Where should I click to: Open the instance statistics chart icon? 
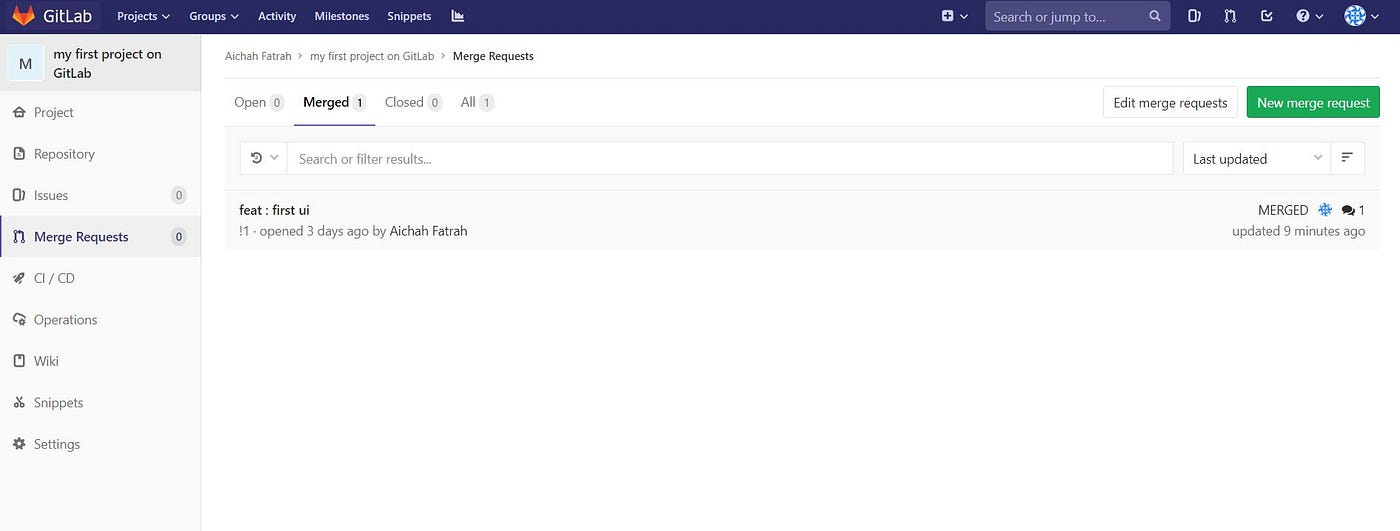(458, 16)
